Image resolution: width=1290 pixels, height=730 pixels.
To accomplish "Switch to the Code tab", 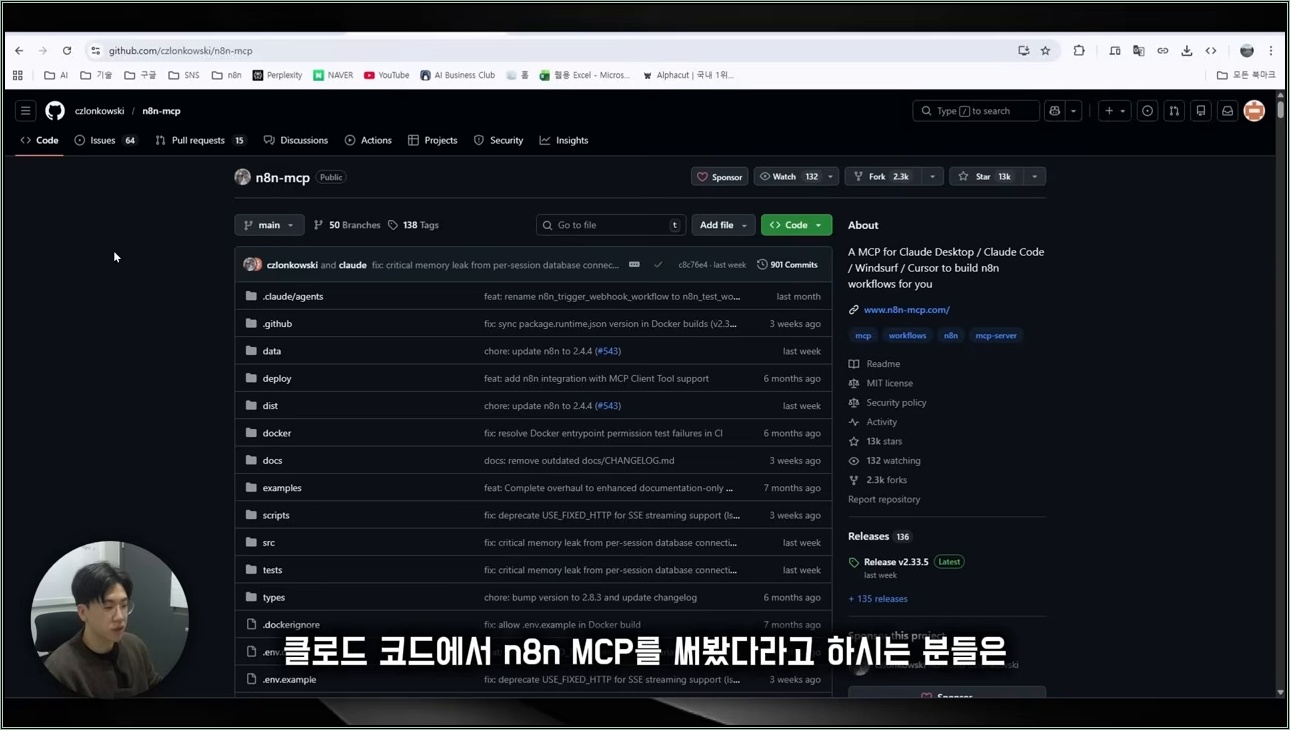I will pos(40,141).
